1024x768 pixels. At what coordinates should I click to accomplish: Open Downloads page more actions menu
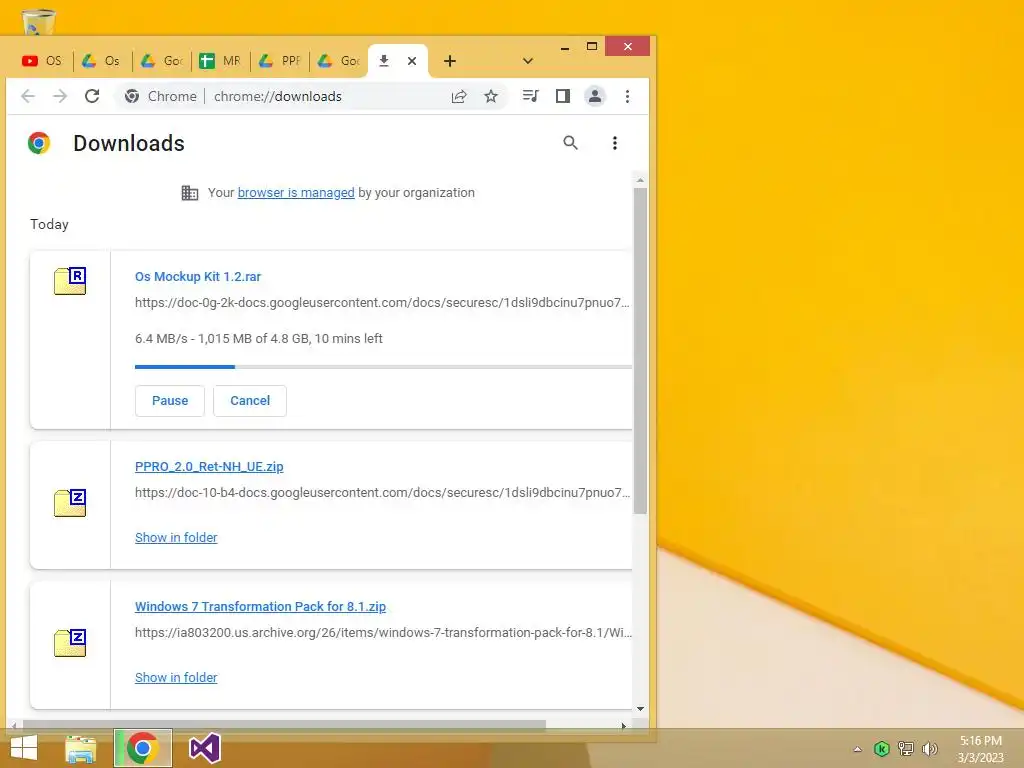pyautogui.click(x=615, y=142)
